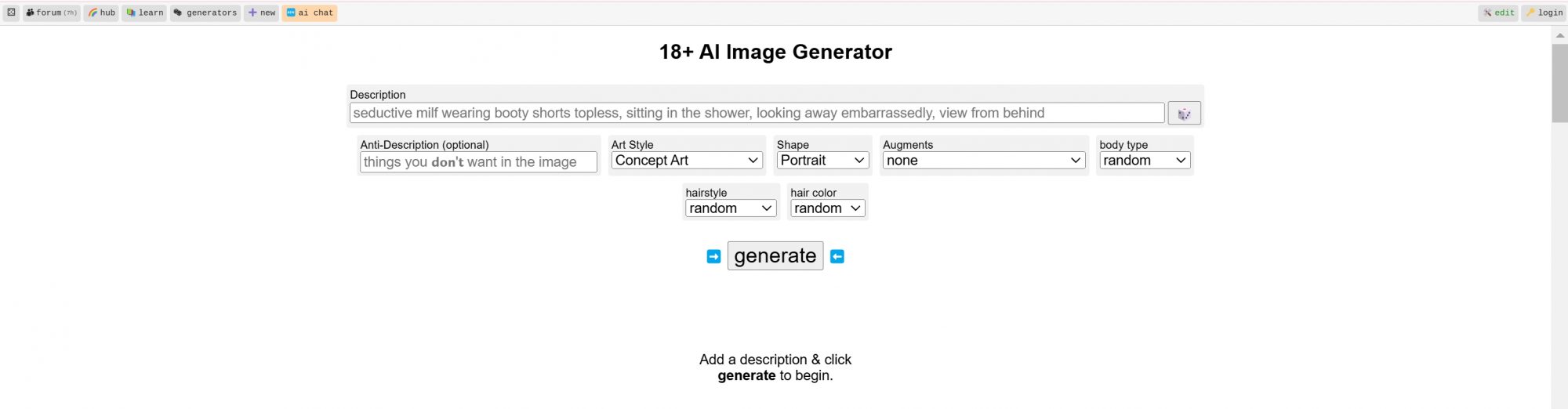Open the generators list
The width and height of the screenshot is (1568, 409).
click(205, 13)
